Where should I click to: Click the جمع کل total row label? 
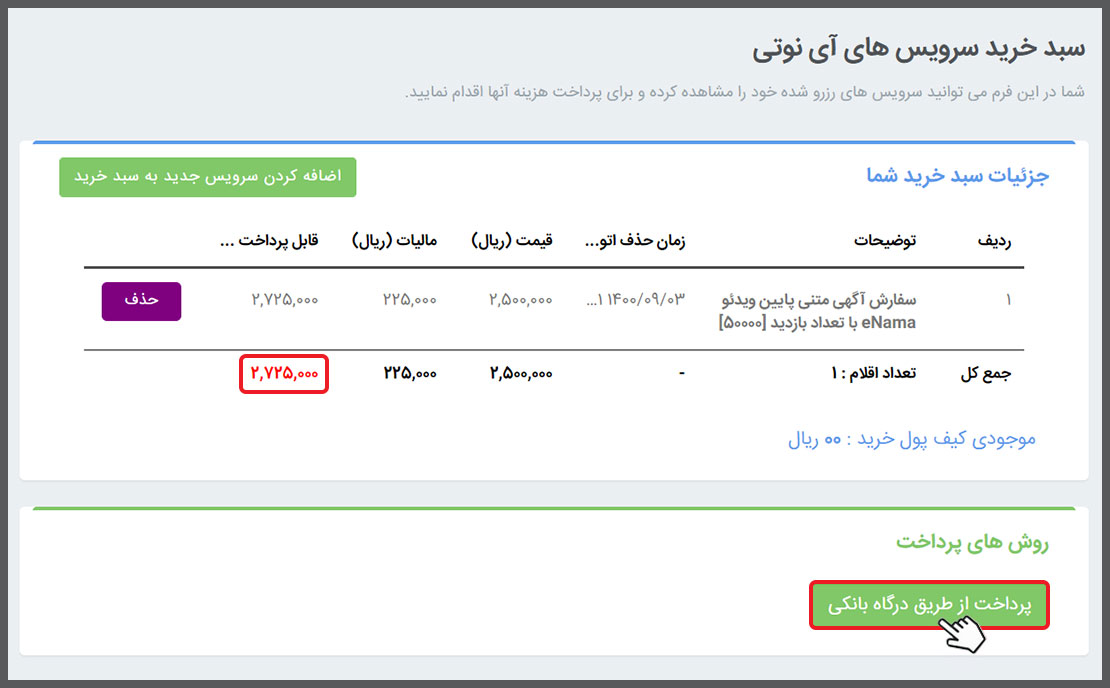(x=985, y=373)
